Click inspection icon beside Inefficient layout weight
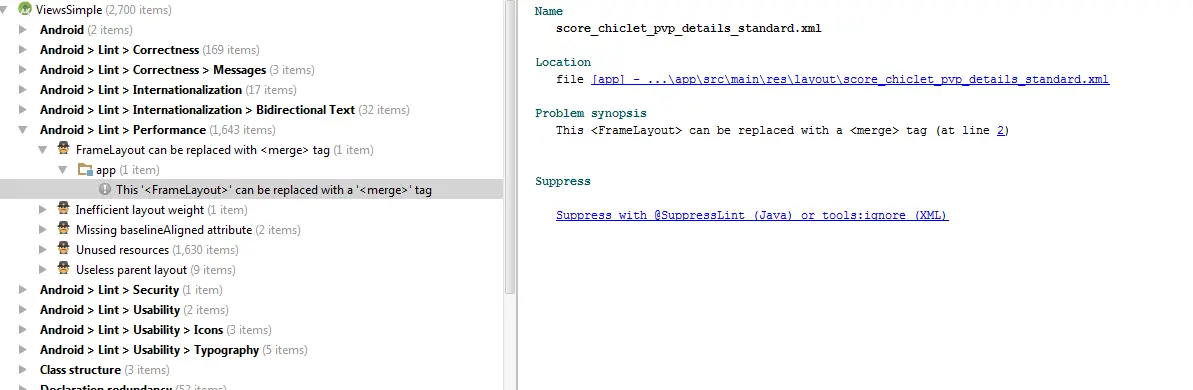The image size is (1193, 390). (64, 209)
